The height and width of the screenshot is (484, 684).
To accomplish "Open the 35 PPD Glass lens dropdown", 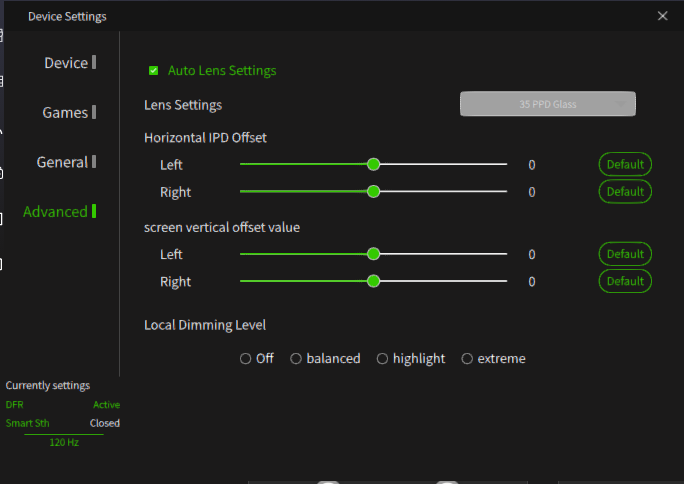I will click(x=547, y=104).
